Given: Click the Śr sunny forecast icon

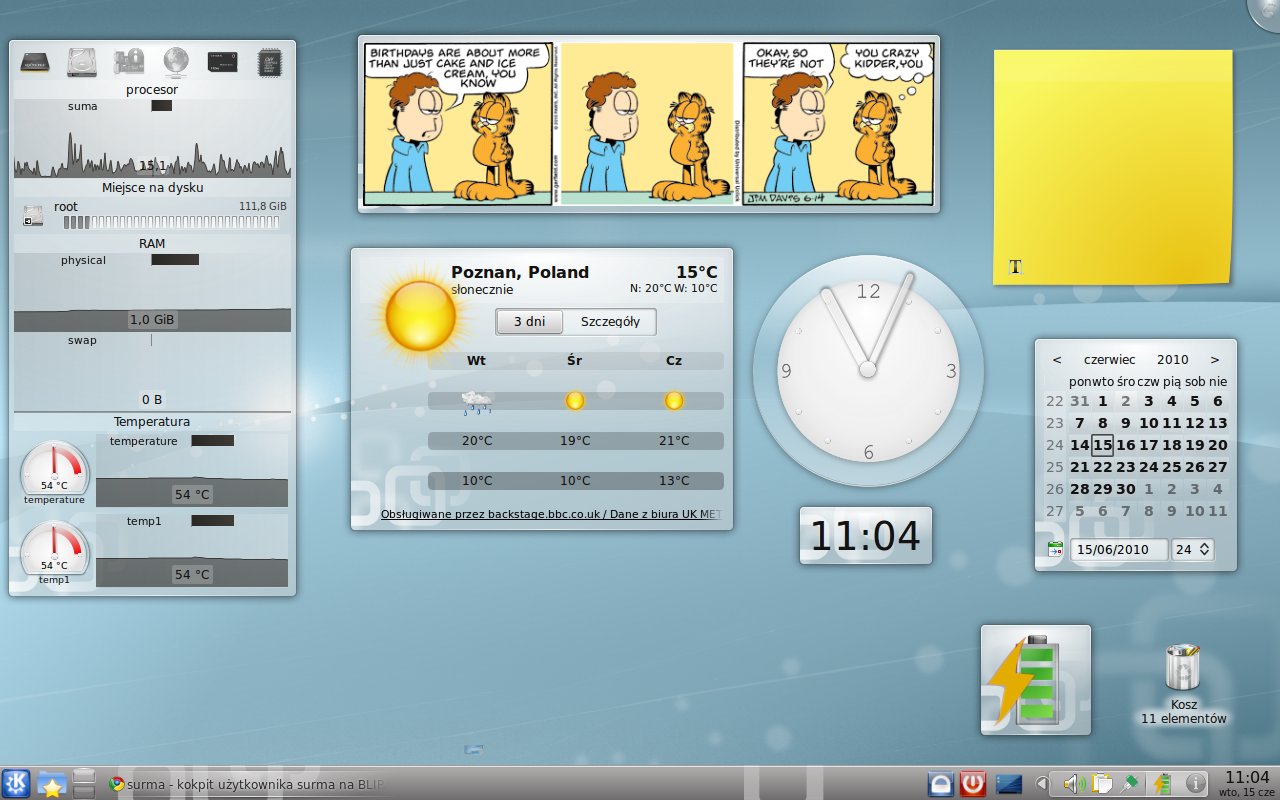Looking at the screenshot, I should pos(575,400).
